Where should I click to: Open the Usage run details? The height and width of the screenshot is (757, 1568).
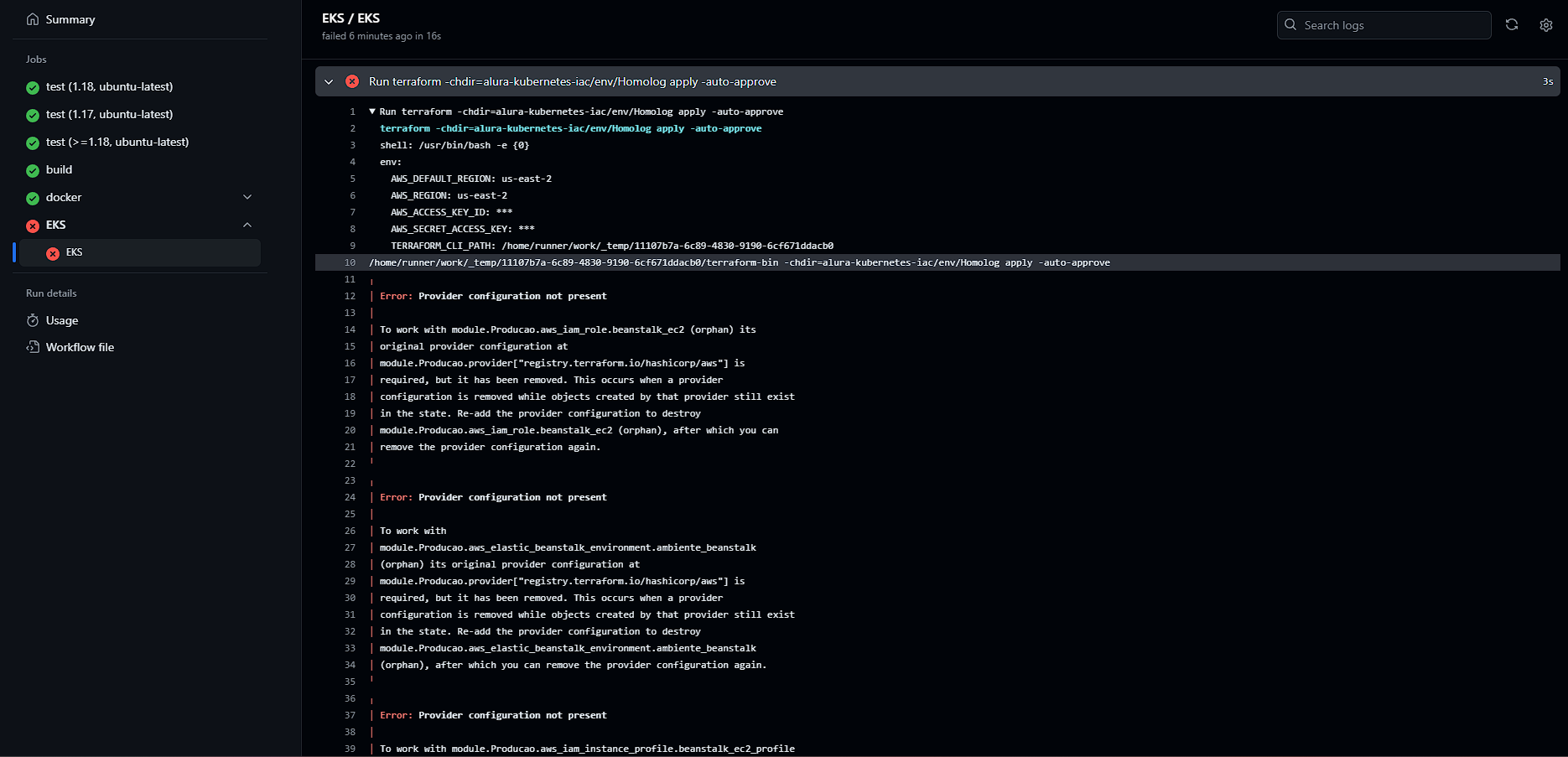(x=62, y=320)
